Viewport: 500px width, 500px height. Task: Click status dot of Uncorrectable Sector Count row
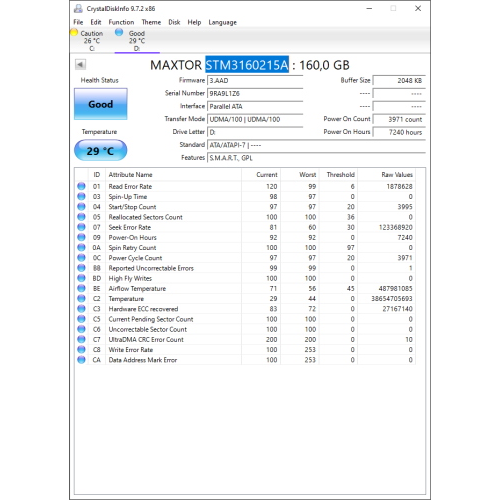81,329
